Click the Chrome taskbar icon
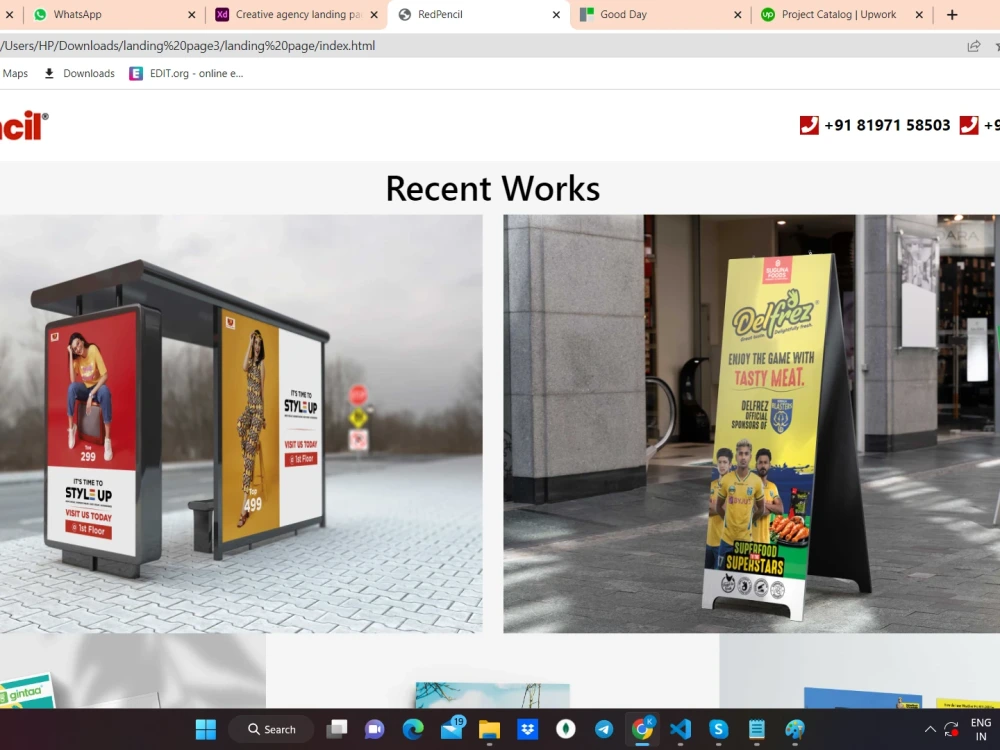Image resolution: width=1000 pixels, height=750 pixels. point(642,728)
